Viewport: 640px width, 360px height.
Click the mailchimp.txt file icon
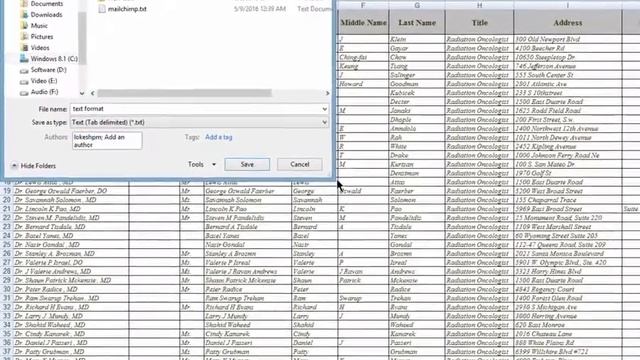click(x=102, y=9)
